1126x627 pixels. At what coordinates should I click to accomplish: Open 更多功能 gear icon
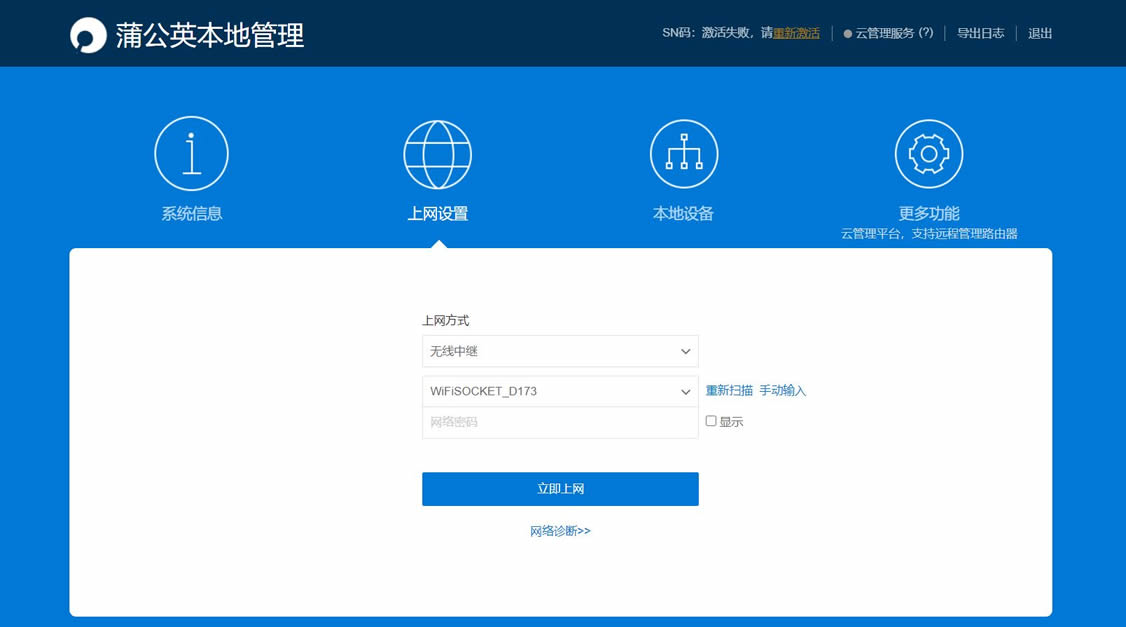[x=929, y=154]
